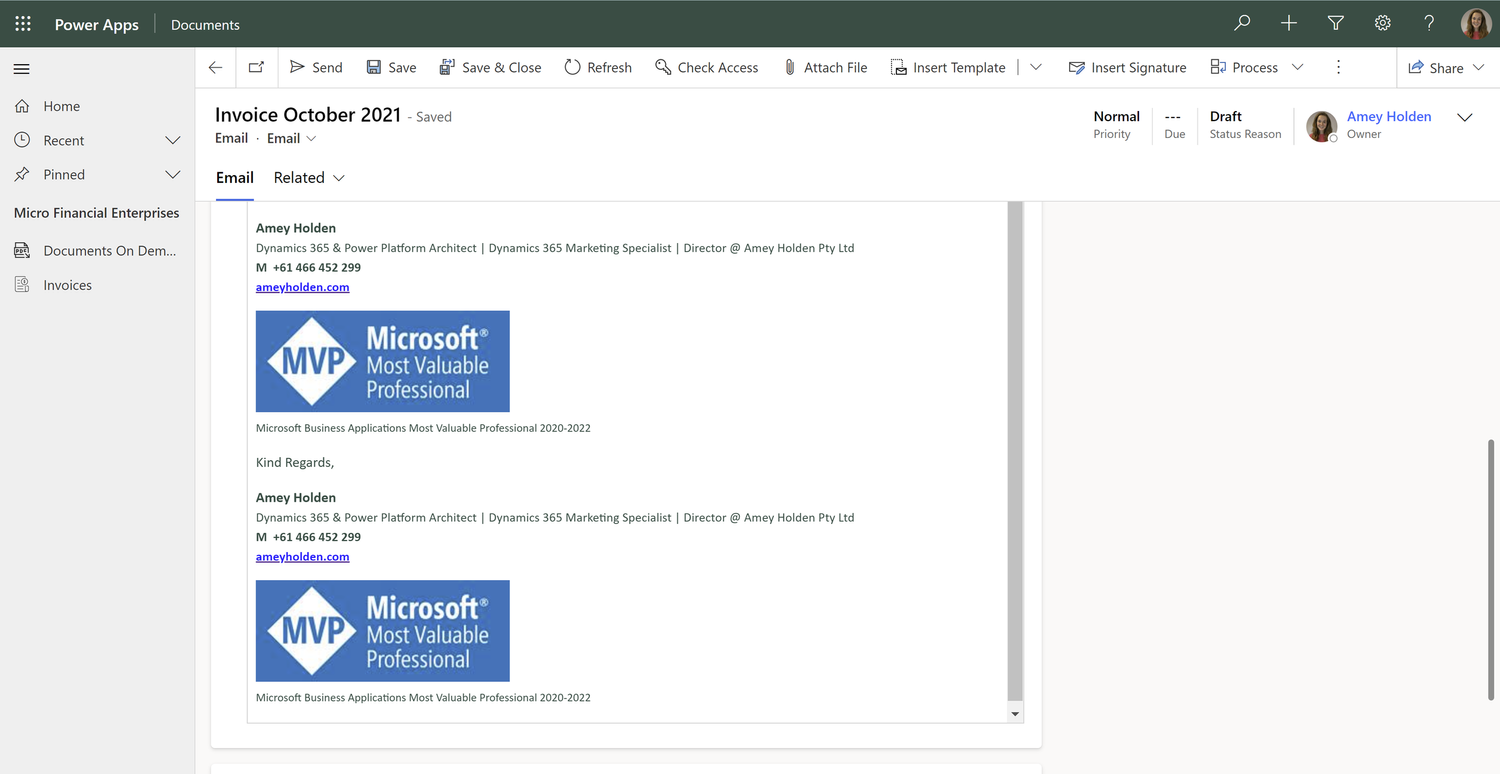Image resolution: width=1500 pixels, height=774 pixels.
Task: Open the Power Apps waffle menu
Action: [x=22, y=23]
